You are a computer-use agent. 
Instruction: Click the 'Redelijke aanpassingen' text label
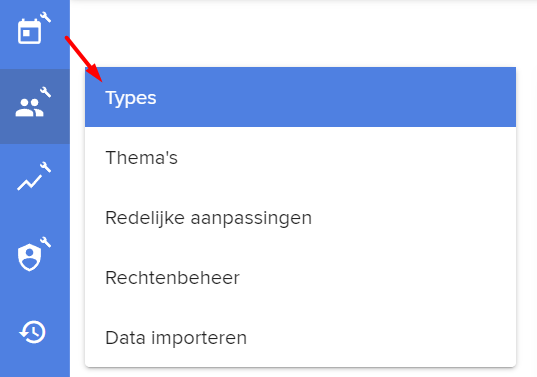click(209, 218)
